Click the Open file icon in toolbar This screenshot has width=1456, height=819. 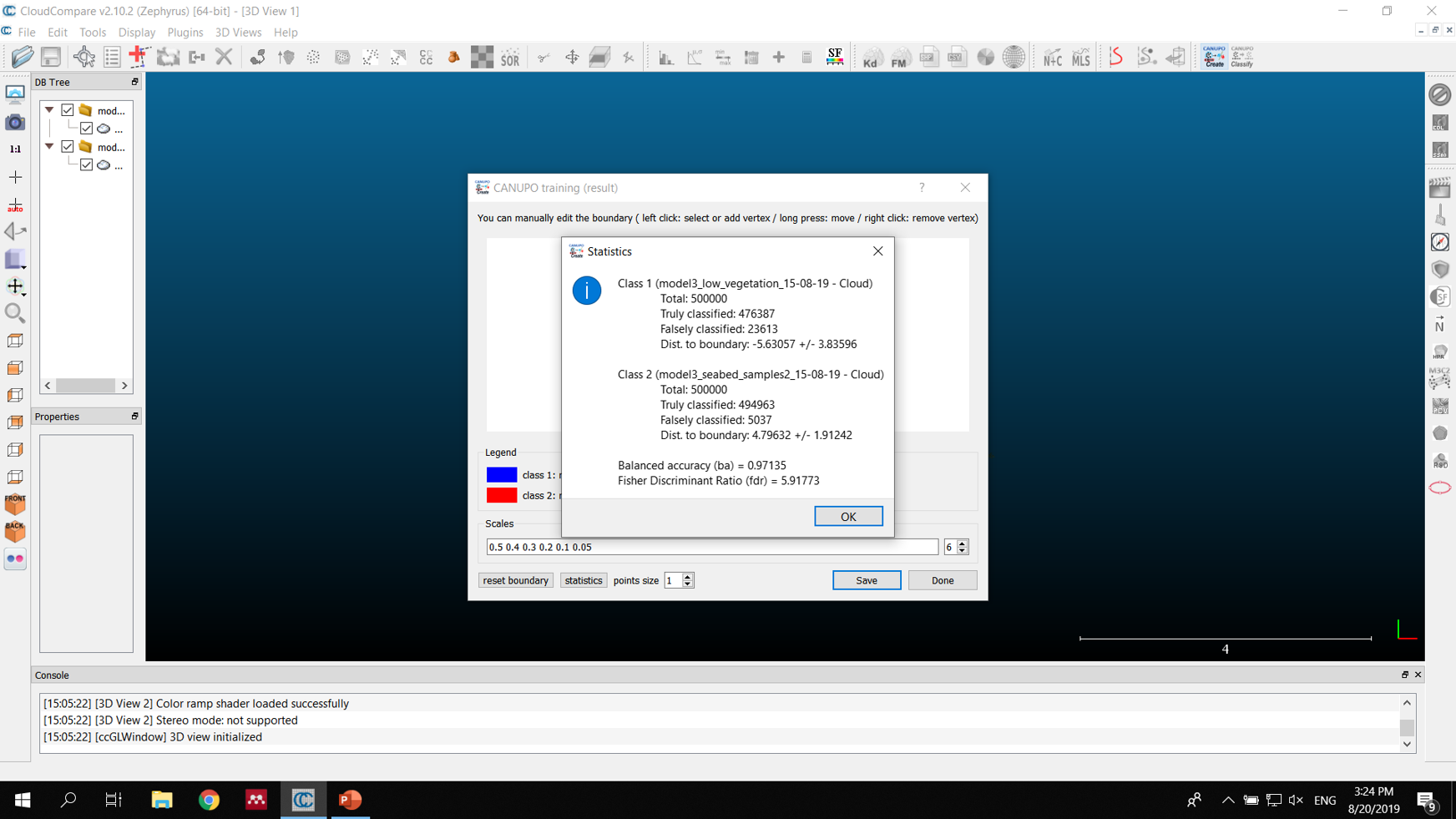coord(23,57)
